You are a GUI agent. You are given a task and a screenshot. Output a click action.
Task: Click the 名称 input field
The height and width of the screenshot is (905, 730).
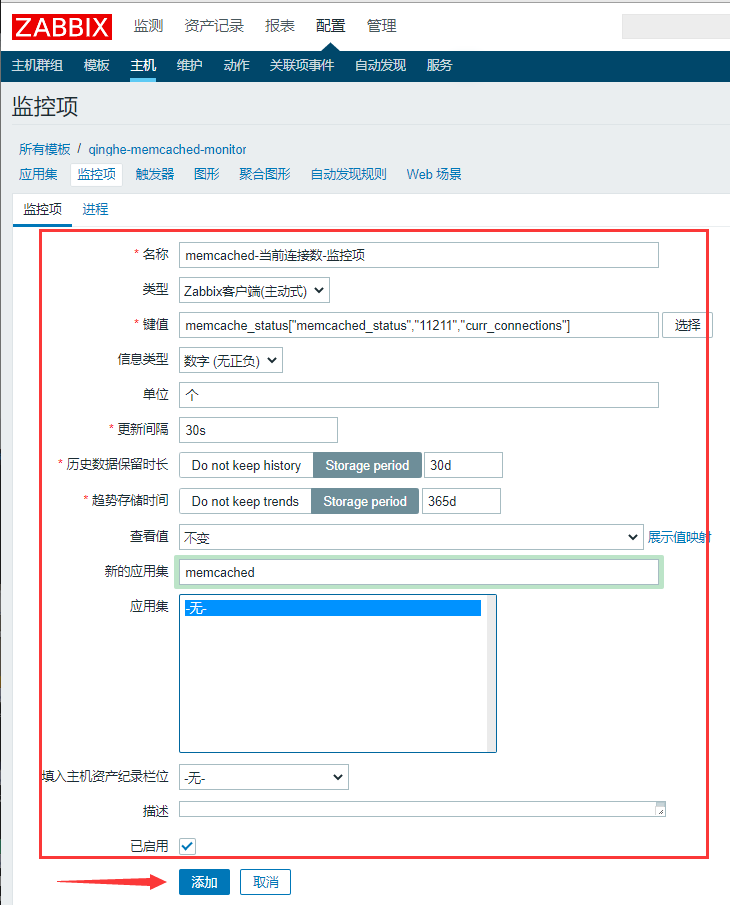(419, 255)
